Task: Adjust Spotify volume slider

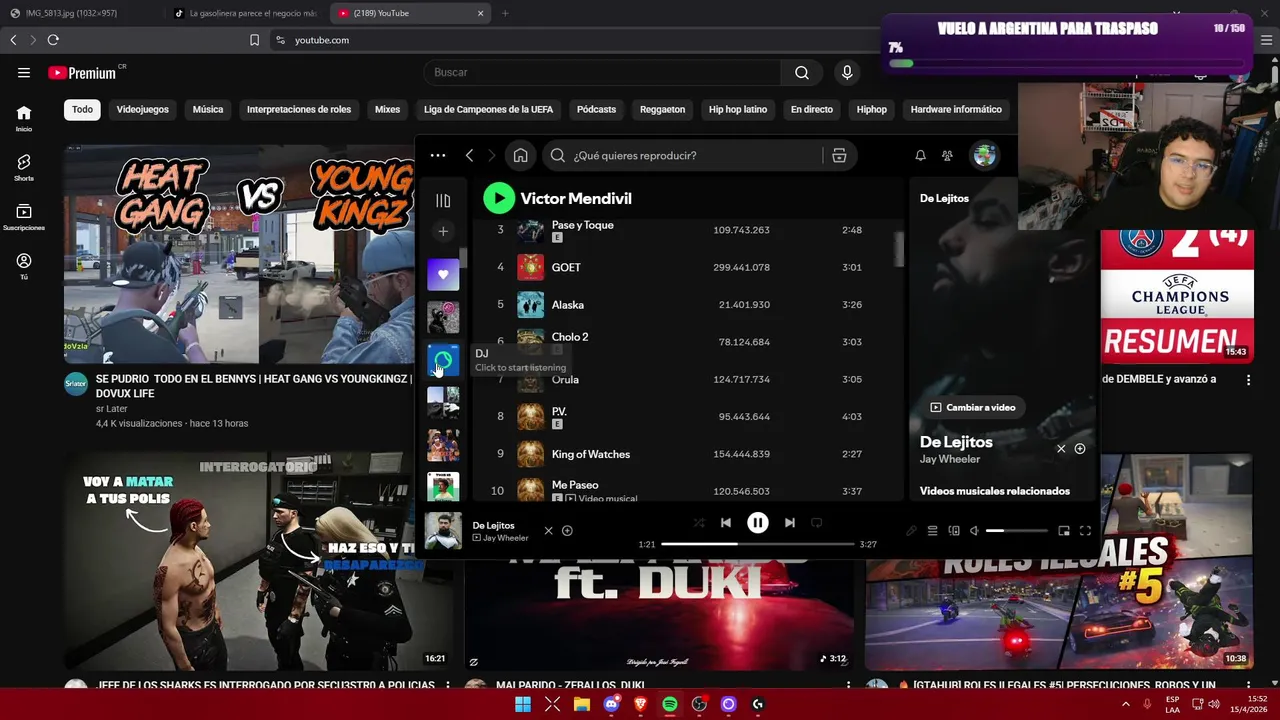Action: pyautogui.click(x=1017, y=531)
